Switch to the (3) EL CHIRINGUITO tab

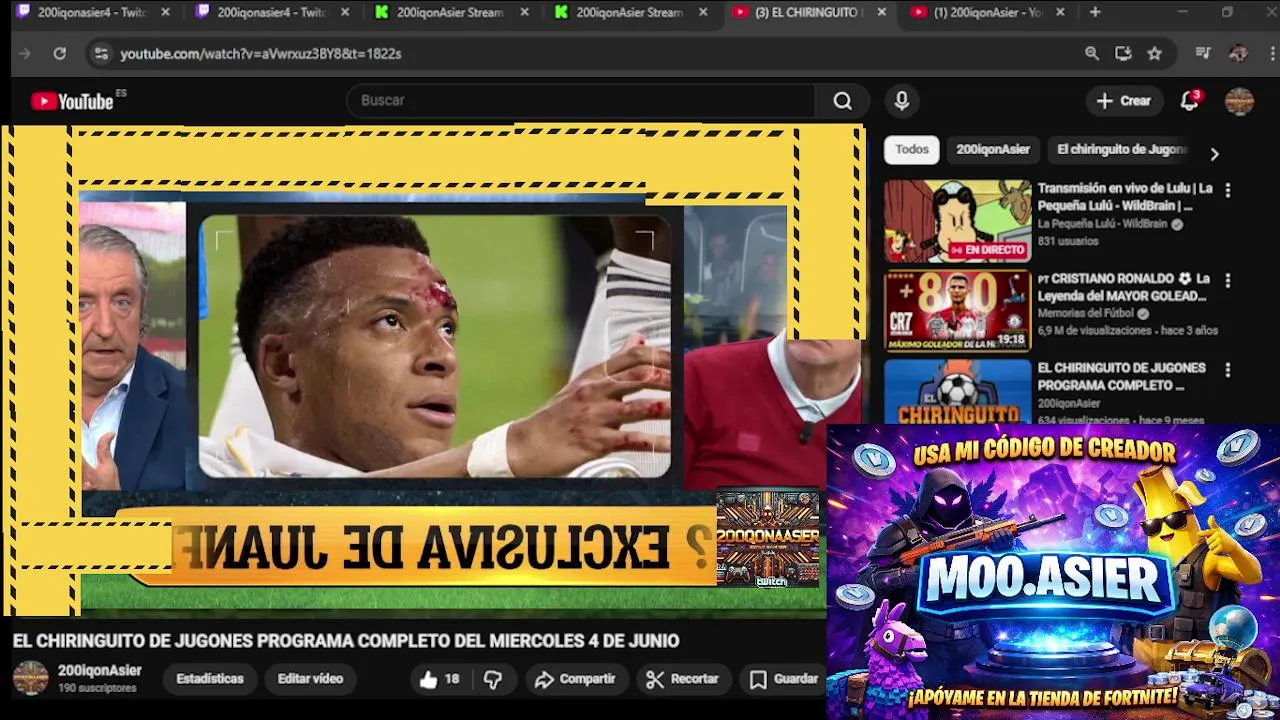pos(806,12)
